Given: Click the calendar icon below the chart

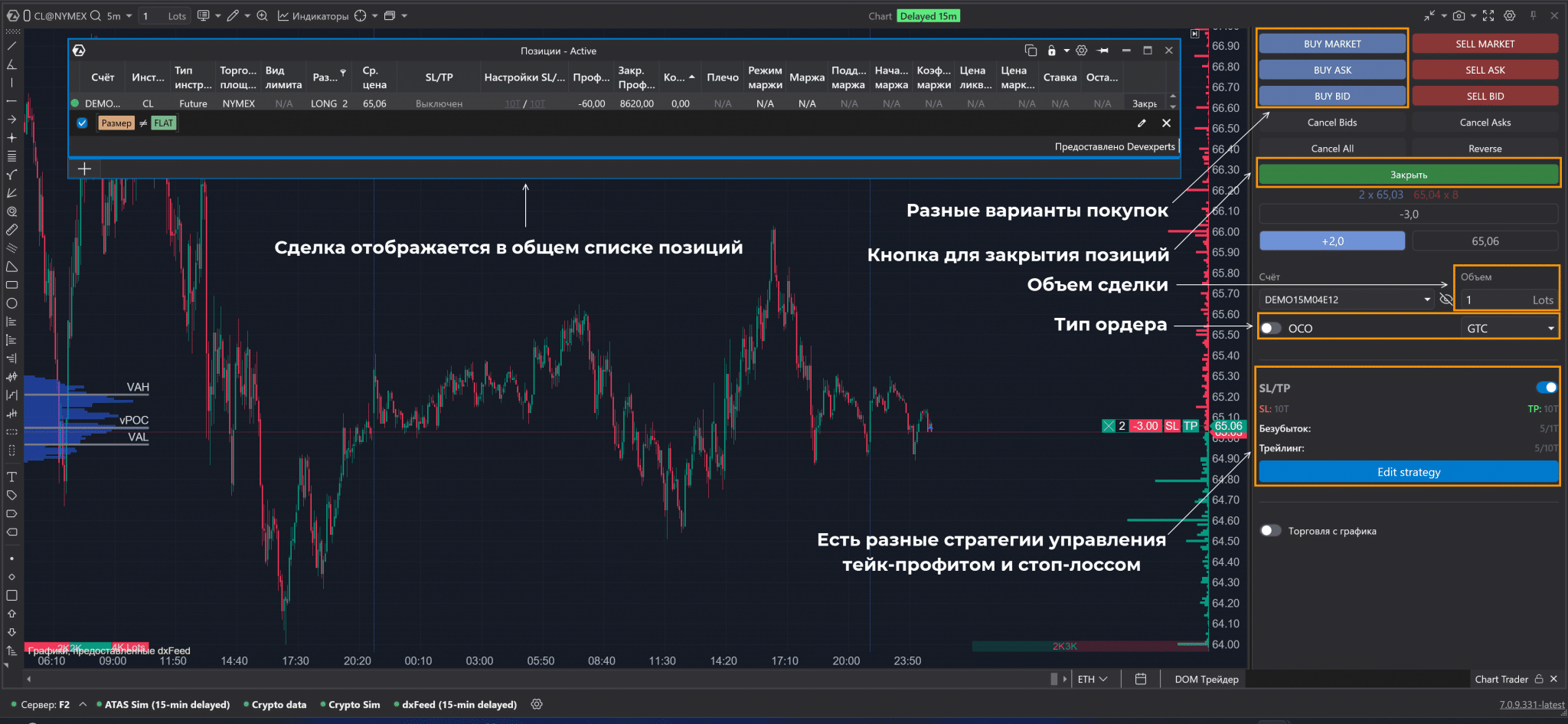Looking at the screenshot, I should (x=1140, y=679).
